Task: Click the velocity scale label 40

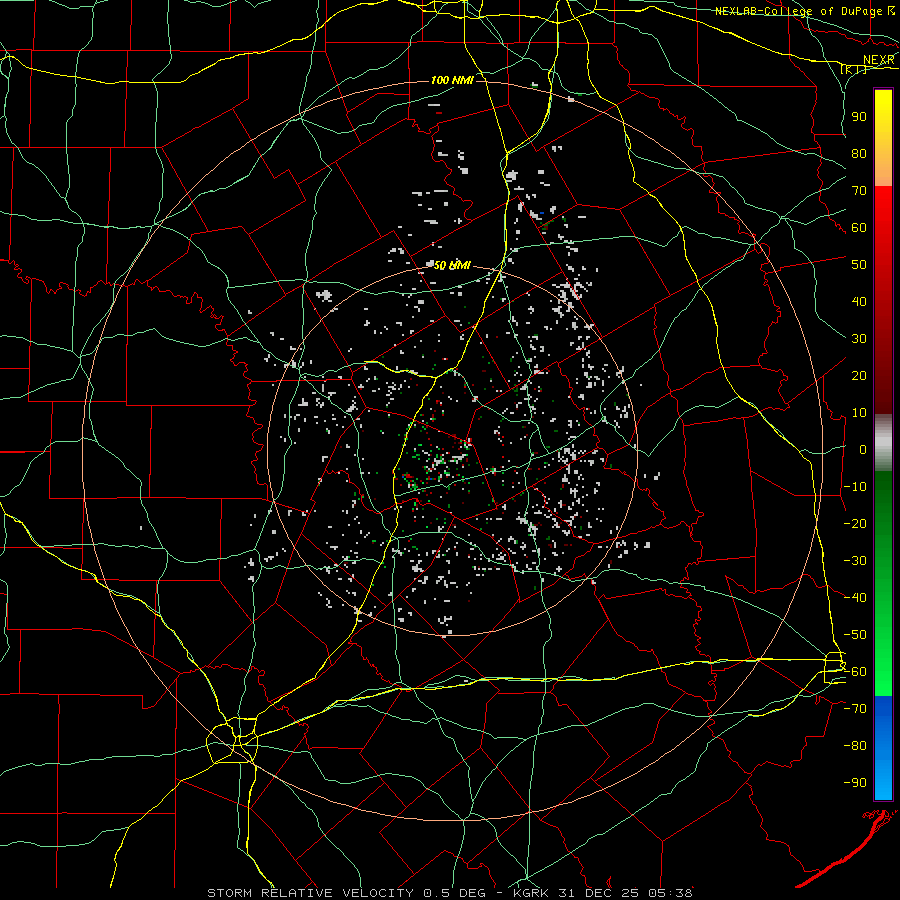Action: pos(859,302)
